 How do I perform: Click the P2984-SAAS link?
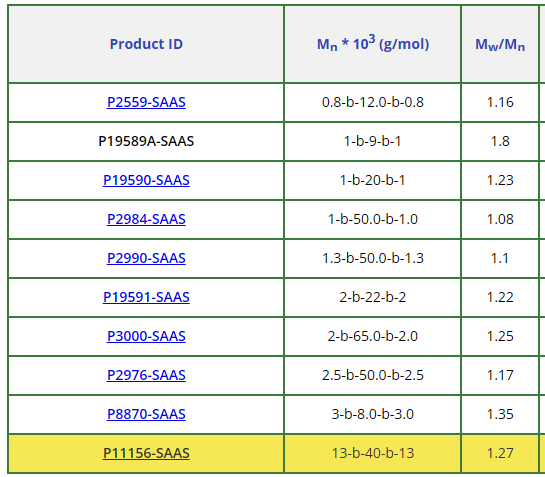click(x=146, y=219)
